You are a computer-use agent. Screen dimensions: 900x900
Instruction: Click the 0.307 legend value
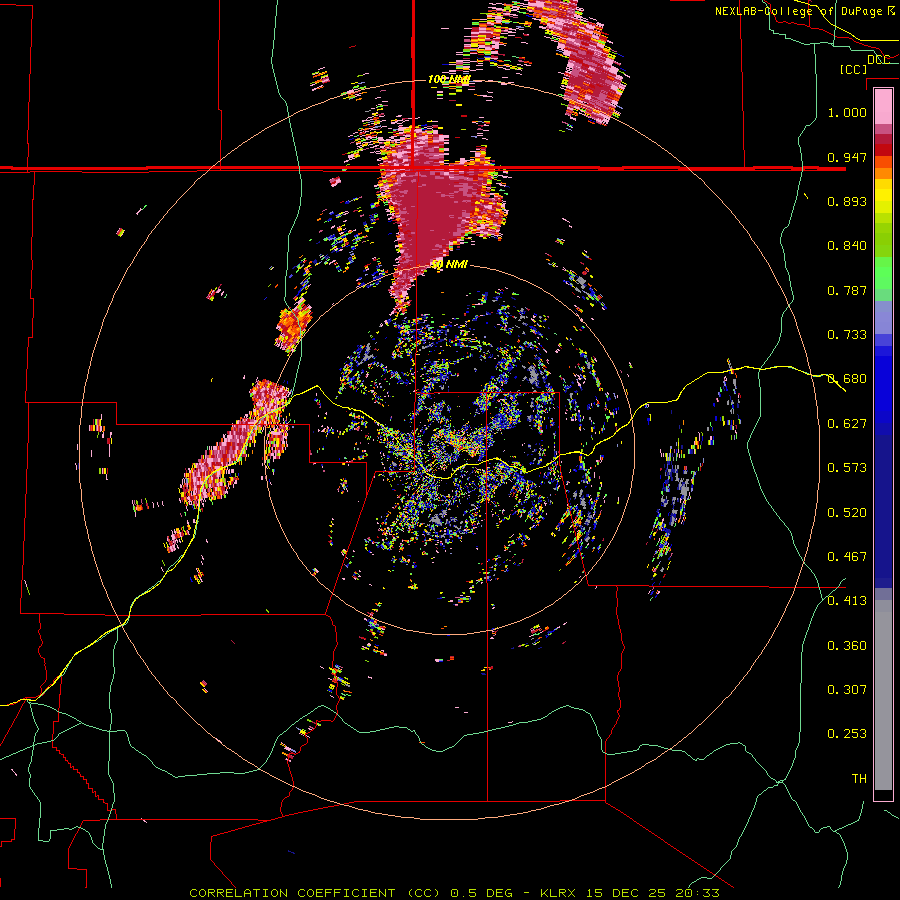click(x=847, y=690)
